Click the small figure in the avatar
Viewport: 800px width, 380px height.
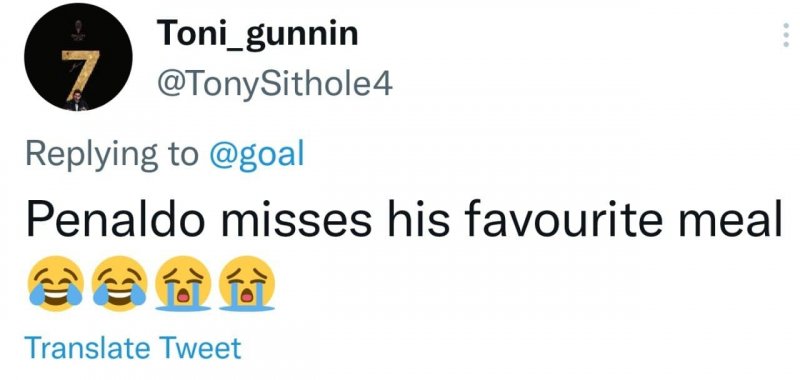[77, 100]
